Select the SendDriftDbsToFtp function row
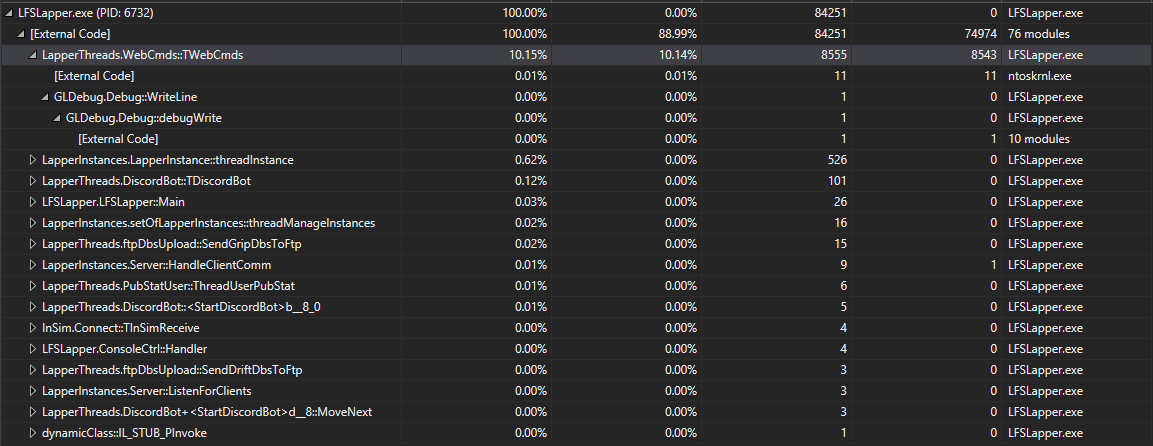Screen dimensions: 1153x446 pos(172,370)
